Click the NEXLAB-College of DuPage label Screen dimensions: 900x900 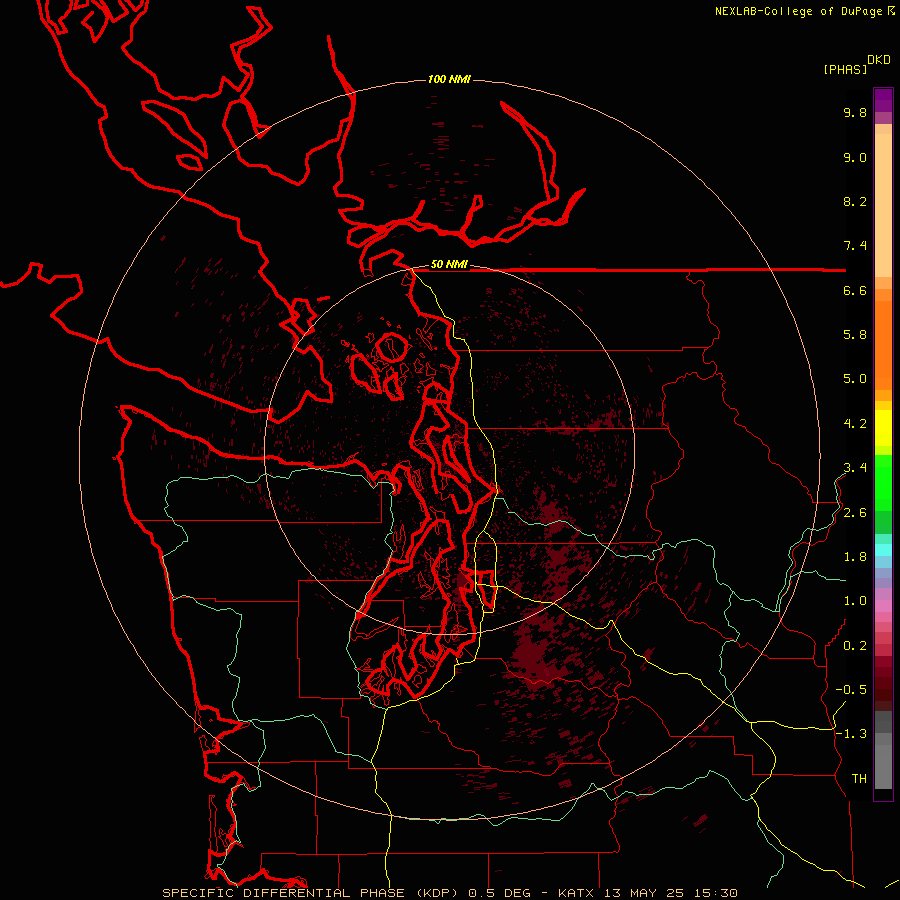[x=798, y=11]
